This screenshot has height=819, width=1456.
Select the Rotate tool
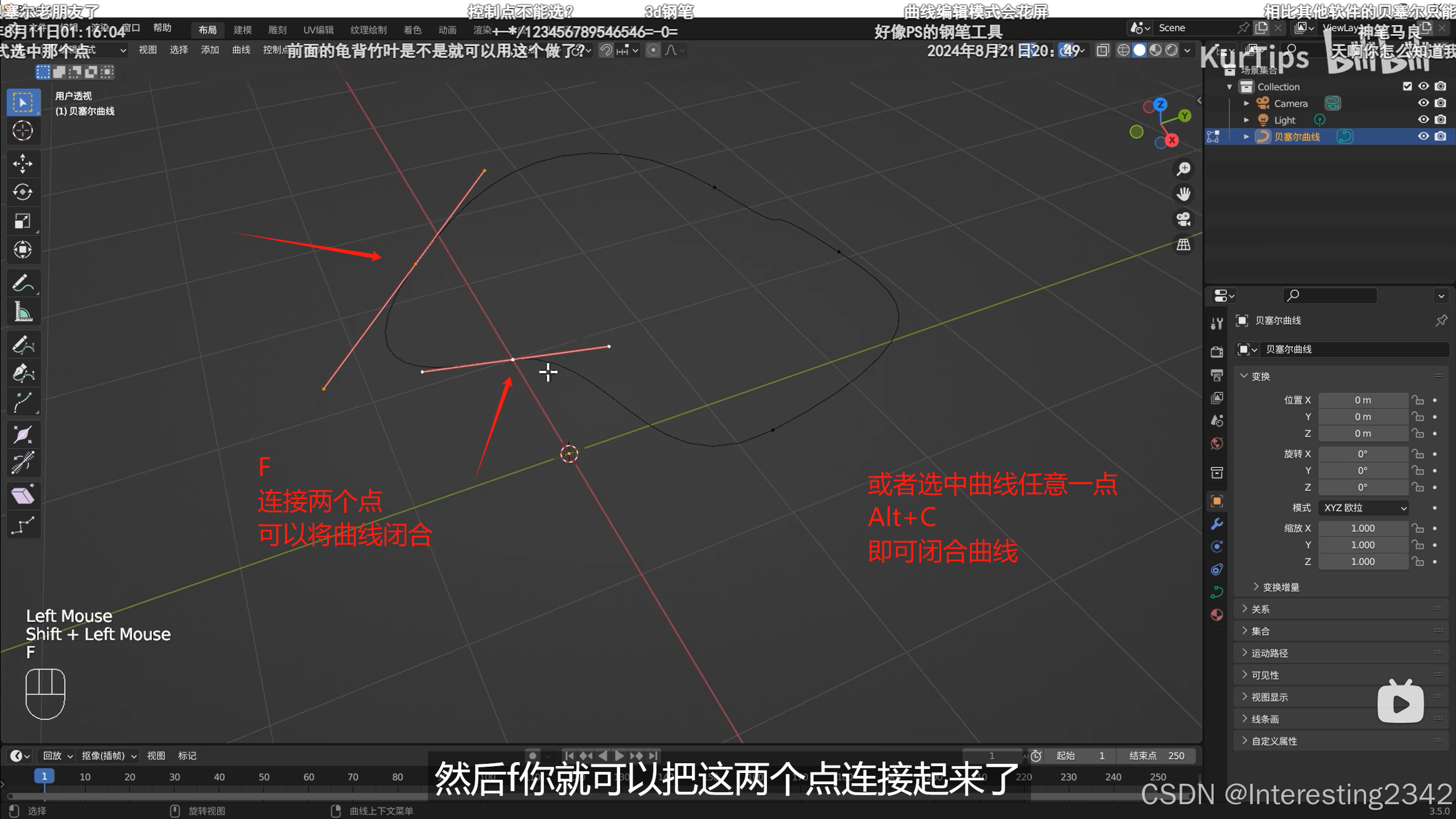23,192
